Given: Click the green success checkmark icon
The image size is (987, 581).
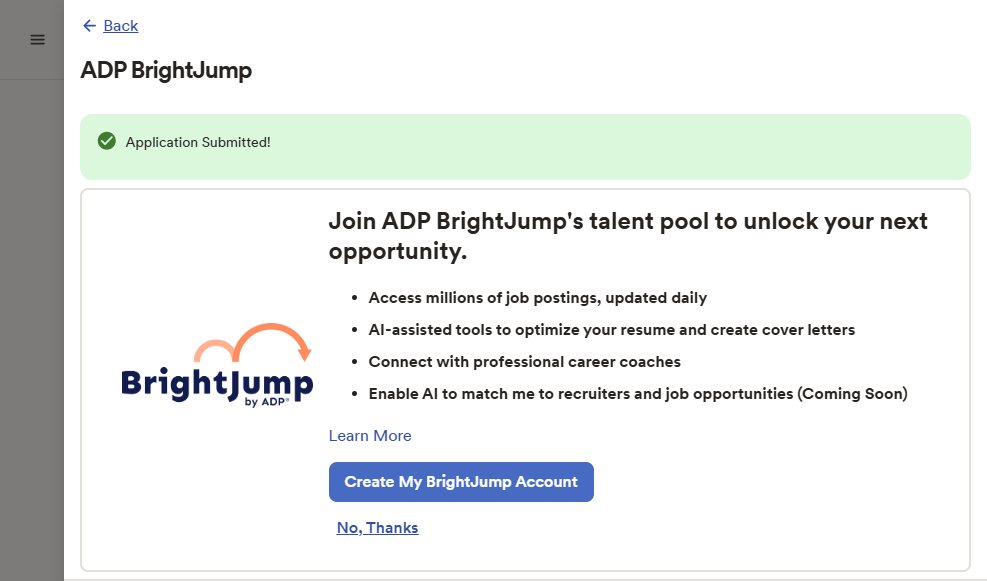Looking at the screenshot, I should (107, 142).
